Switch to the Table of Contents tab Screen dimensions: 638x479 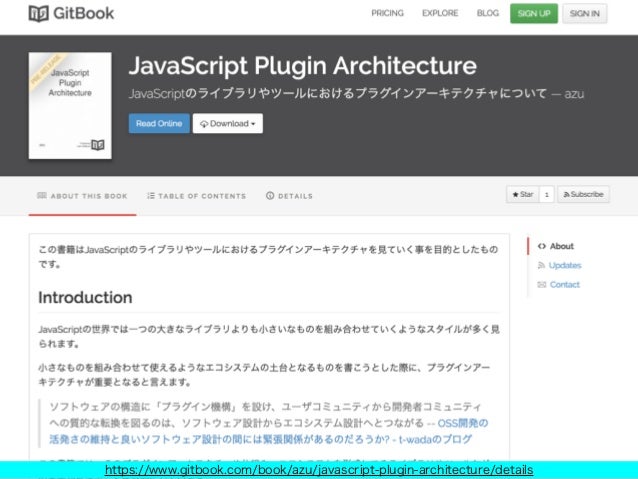click(197, 196)
